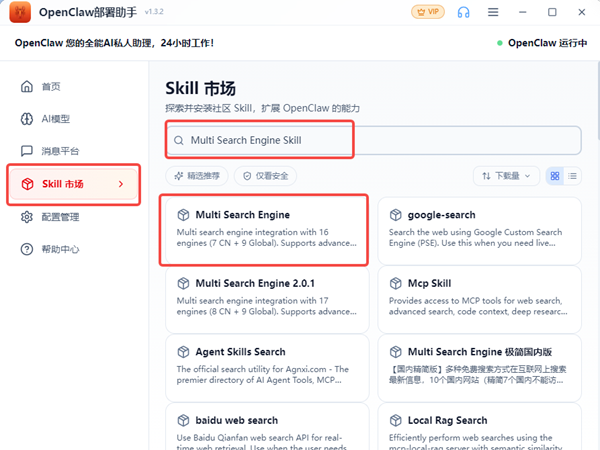Open the Agent Skills Search card

[x=267, y=368]
